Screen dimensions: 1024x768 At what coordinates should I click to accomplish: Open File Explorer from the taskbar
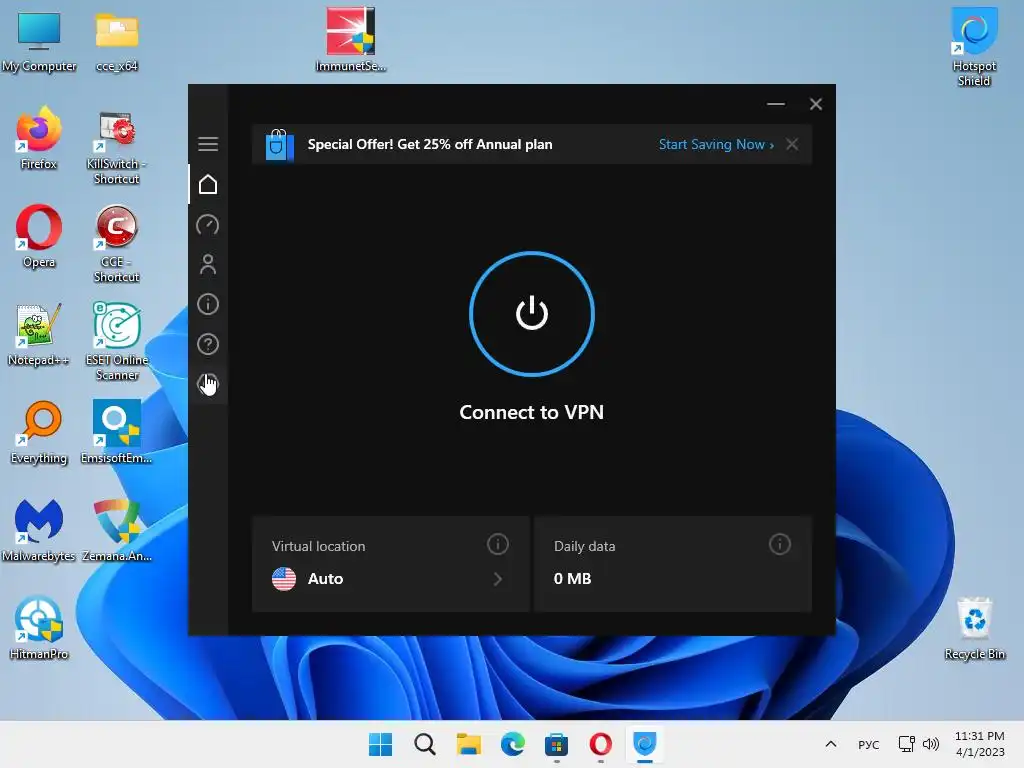468,744
